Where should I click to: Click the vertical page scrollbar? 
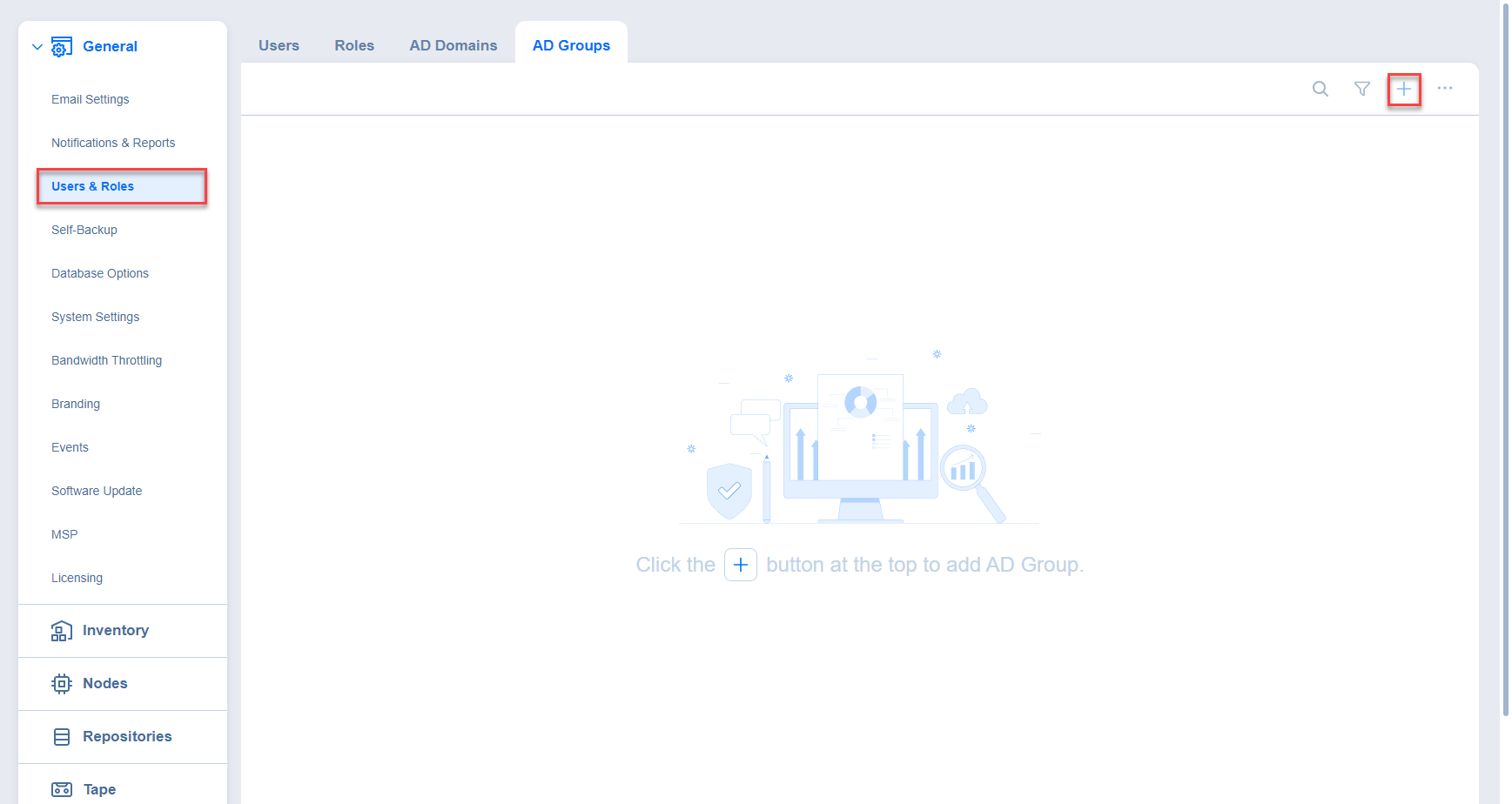(1505, 348)
